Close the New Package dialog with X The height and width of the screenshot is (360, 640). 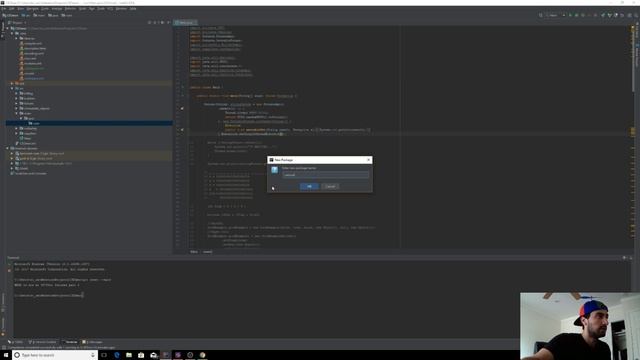369,160
